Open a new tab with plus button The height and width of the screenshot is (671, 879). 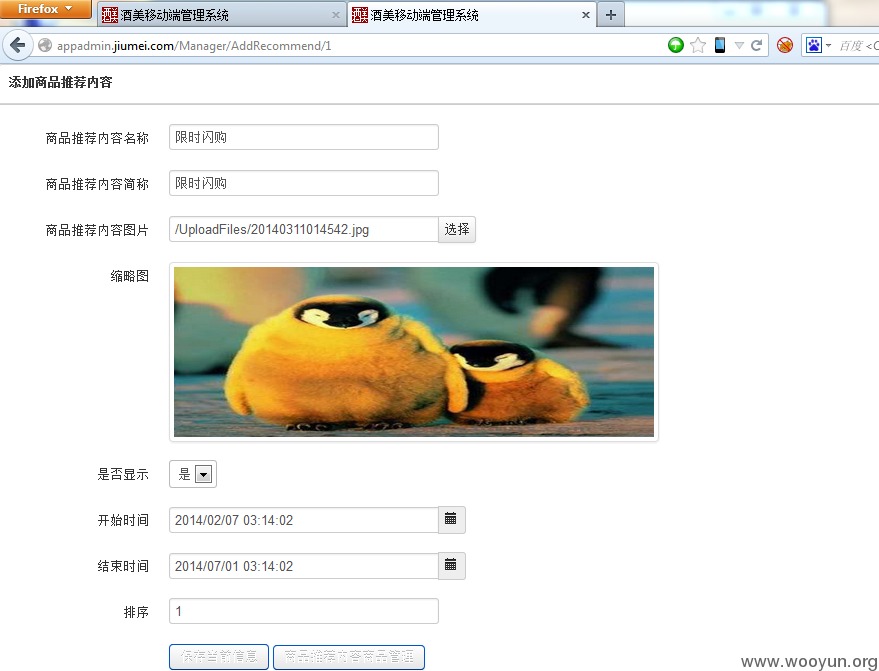pos(611,15)
